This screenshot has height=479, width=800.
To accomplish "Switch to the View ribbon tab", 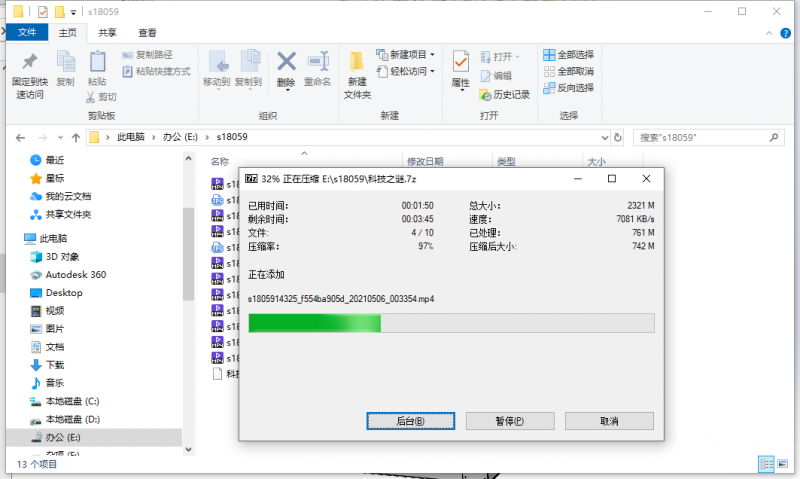I will [147, 33].
